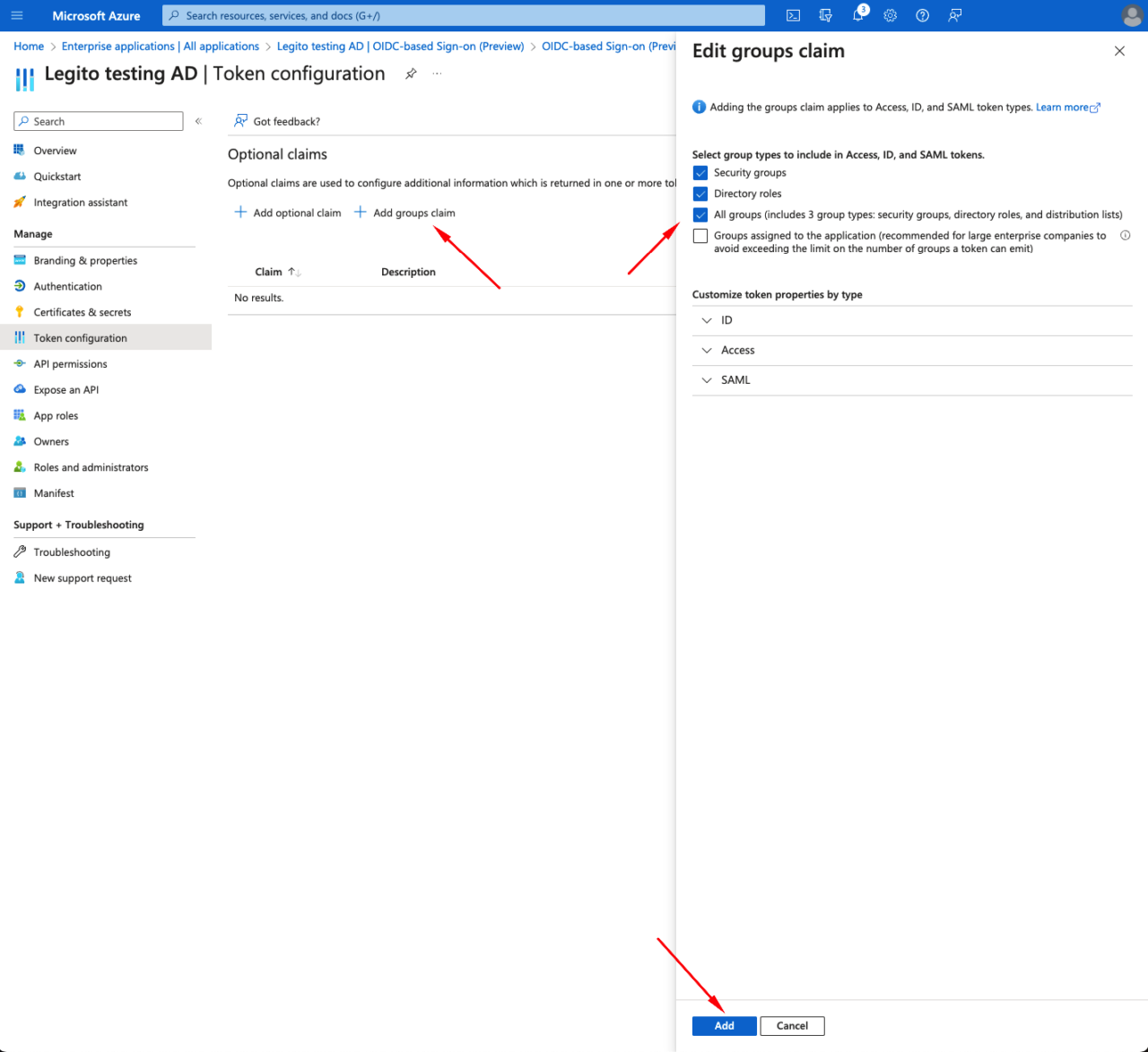Open Certificates & secrets from the sidebar
The image size is (1148, 1052).
click(81, 311)
